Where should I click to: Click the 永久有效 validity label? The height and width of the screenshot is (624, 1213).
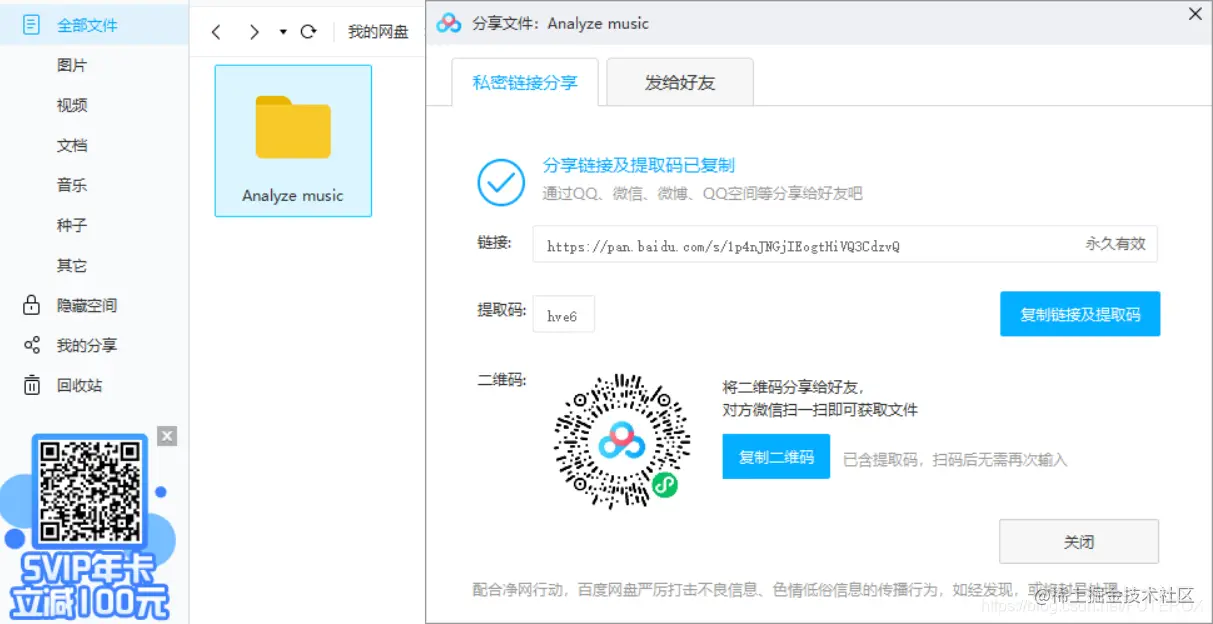click(1116, 243)
